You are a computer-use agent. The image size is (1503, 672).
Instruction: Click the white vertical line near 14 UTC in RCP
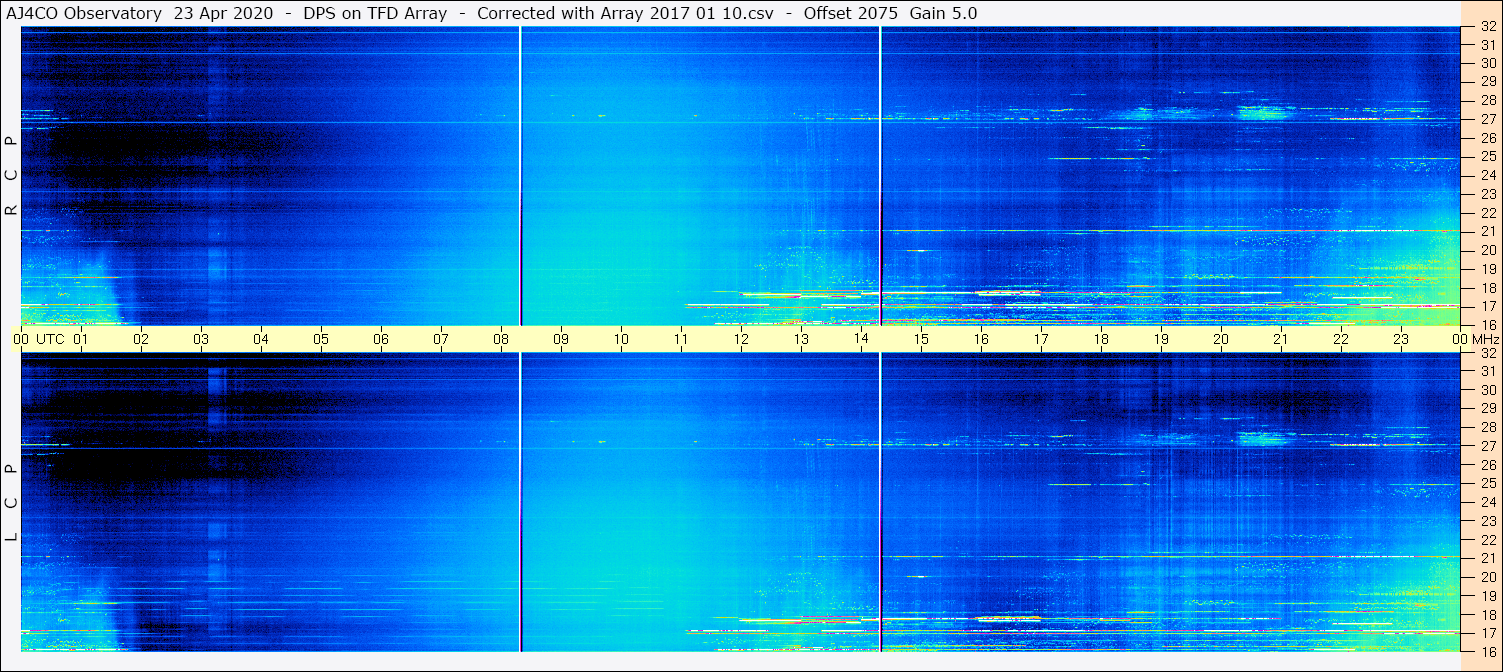tap(881, 175)
